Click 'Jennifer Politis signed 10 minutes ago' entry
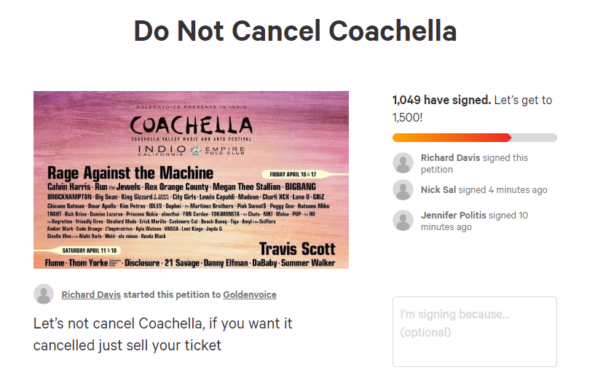This screenshot has width=595, height=378. click(x=474, y=221)
